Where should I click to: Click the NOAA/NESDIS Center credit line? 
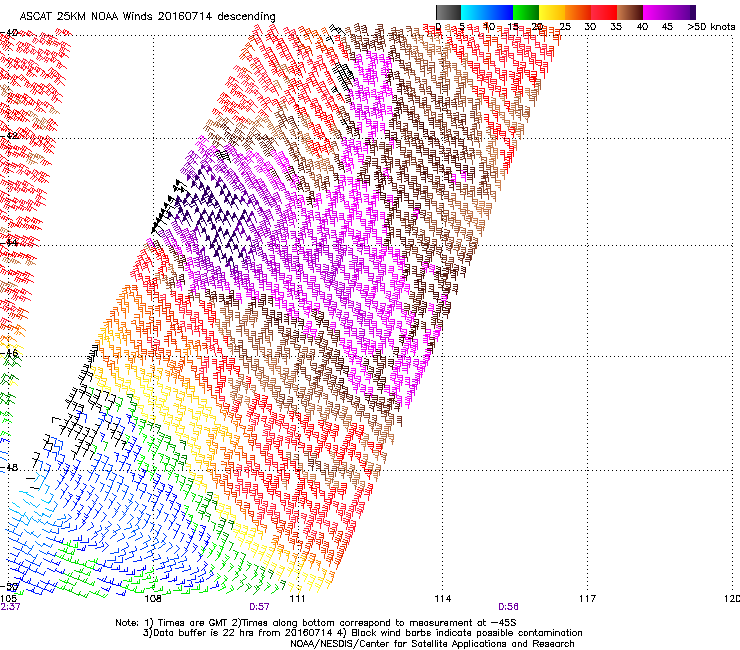[432, 644]
